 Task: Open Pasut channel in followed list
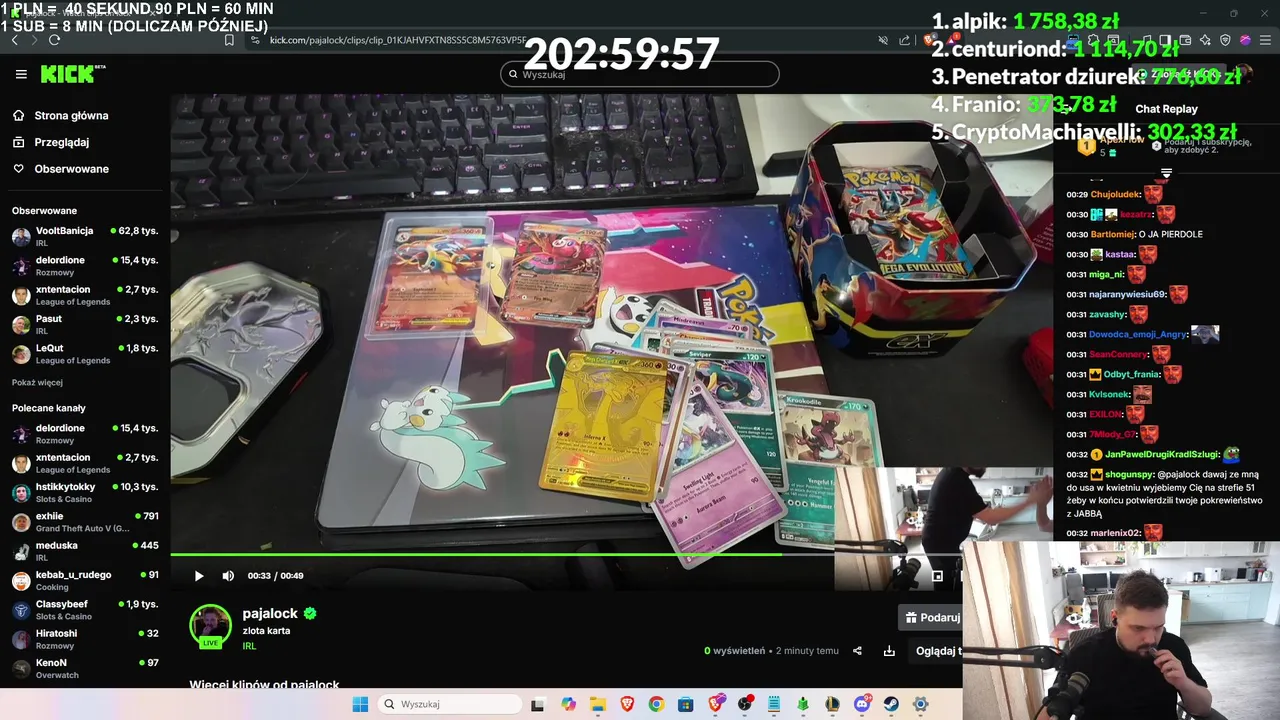(x=85, y=324)
